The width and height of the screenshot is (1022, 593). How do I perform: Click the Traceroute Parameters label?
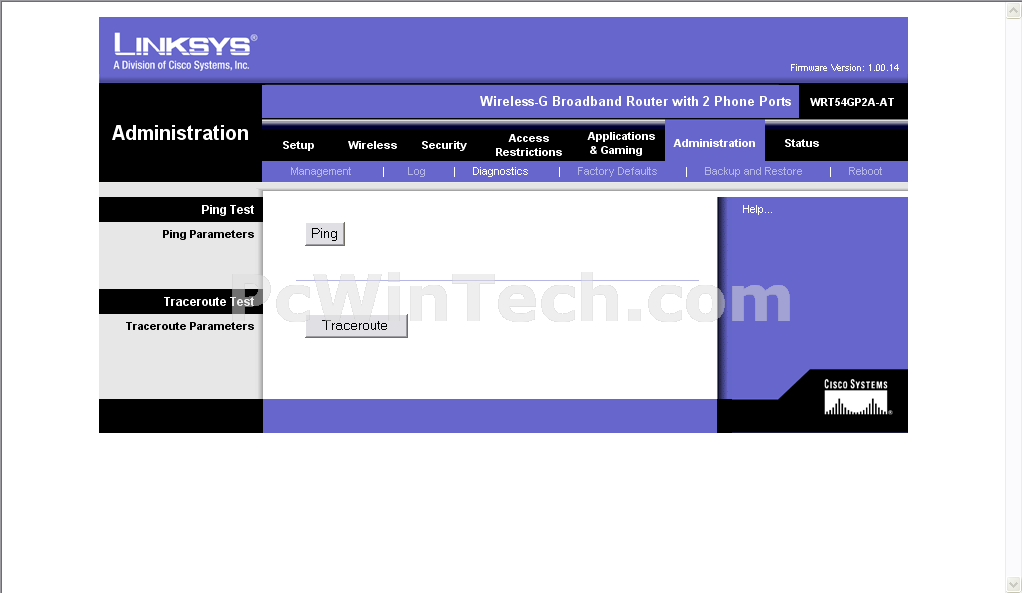(190, 326)
